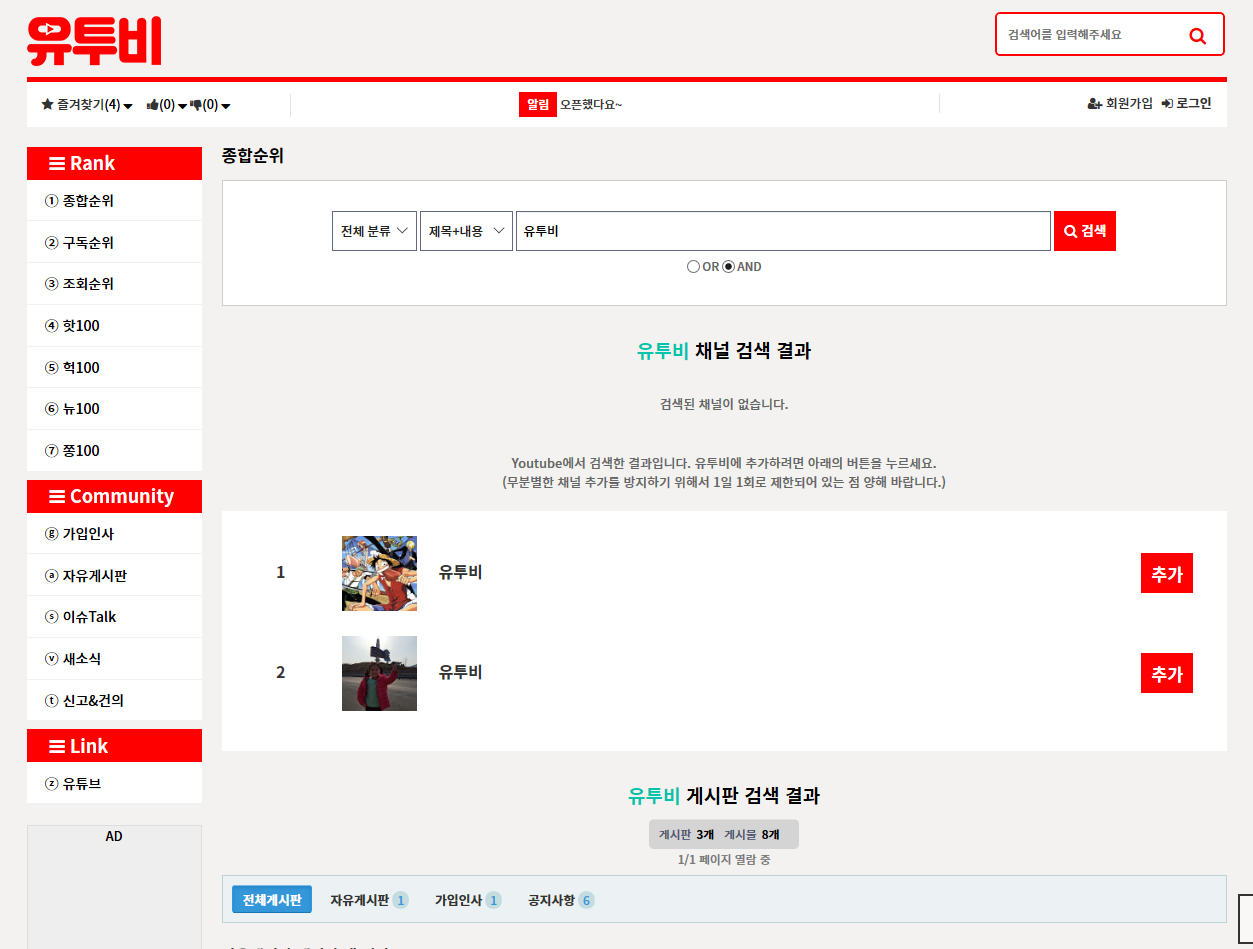Click the first result's 유투비 channel name
Screen dimensions: 1253x949
coord(460,572)
